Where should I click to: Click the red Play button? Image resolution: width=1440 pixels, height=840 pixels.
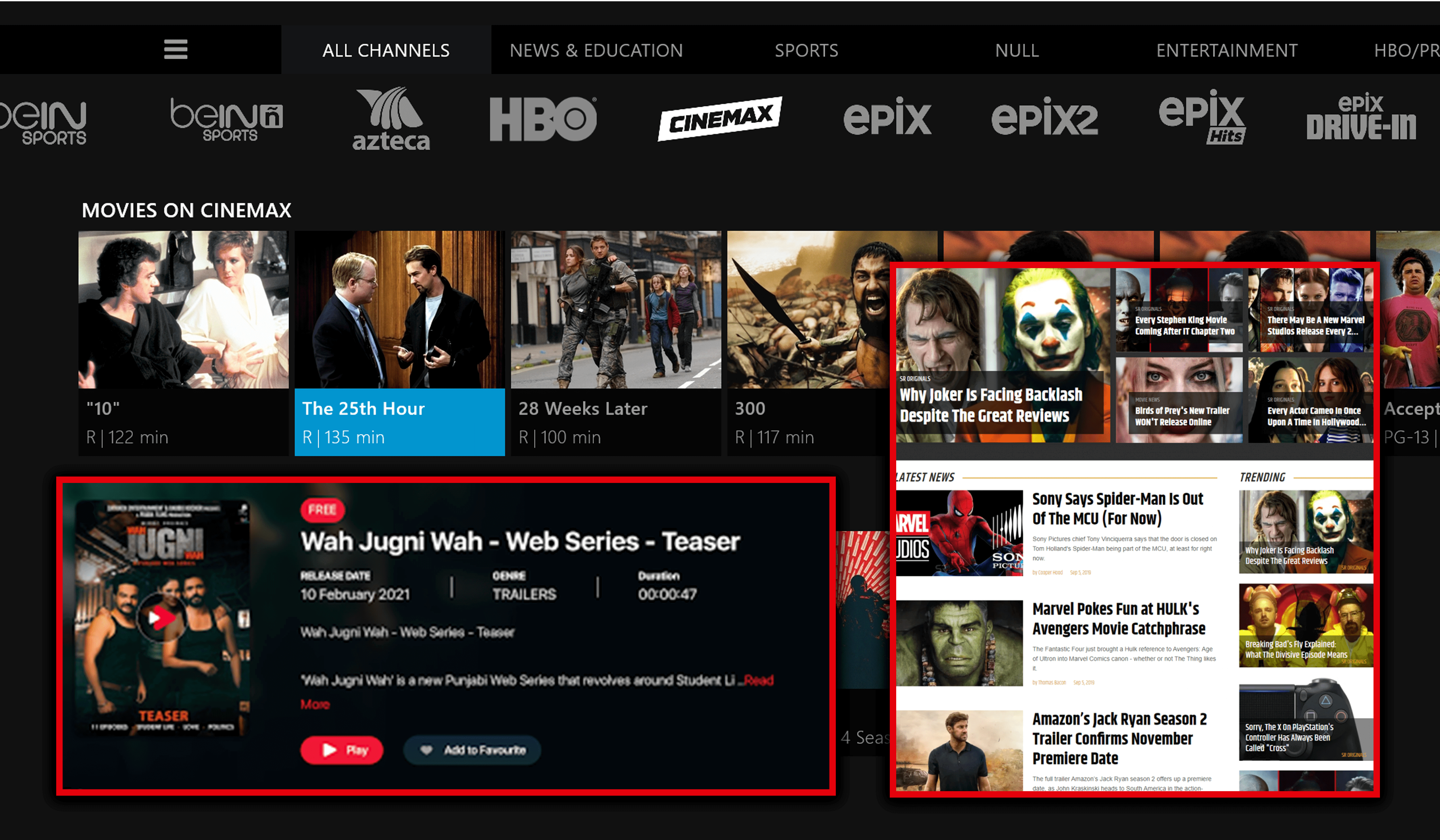click(x=342, y=750)
